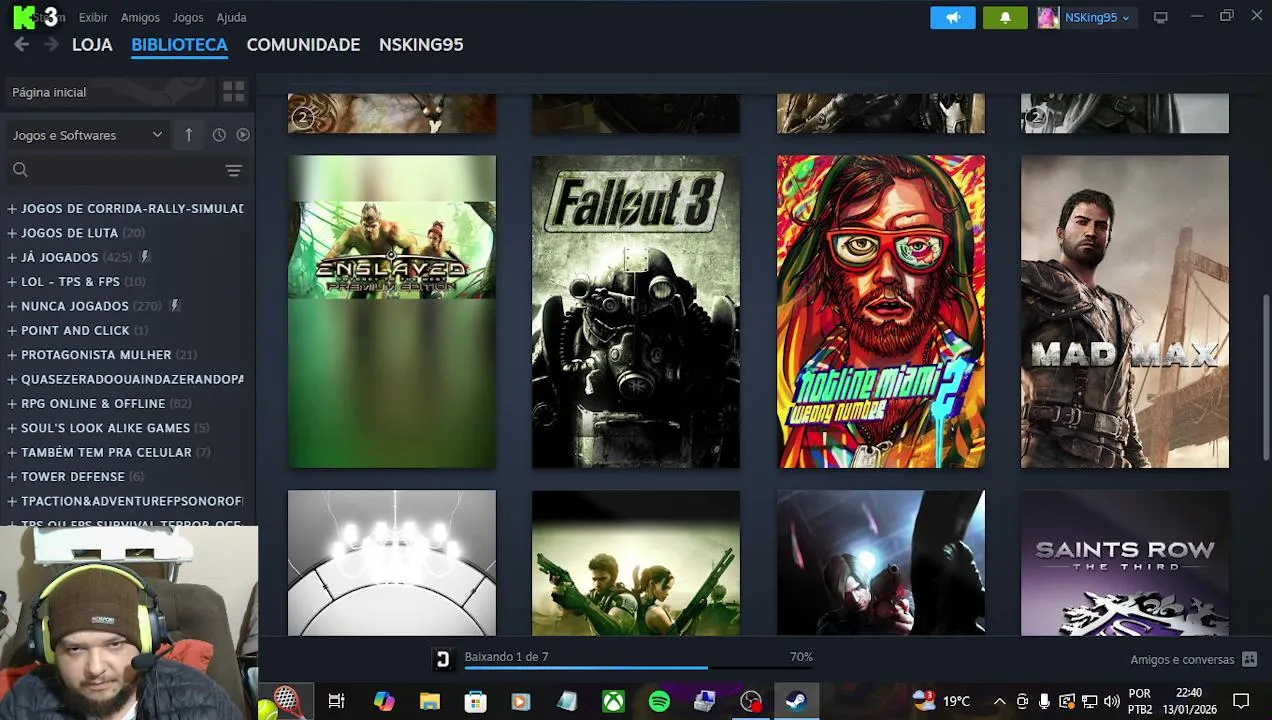Open the announcements megaphone button
This screenshot has height=720, width=1272.
pyautogui.click(x=953, y=17)
